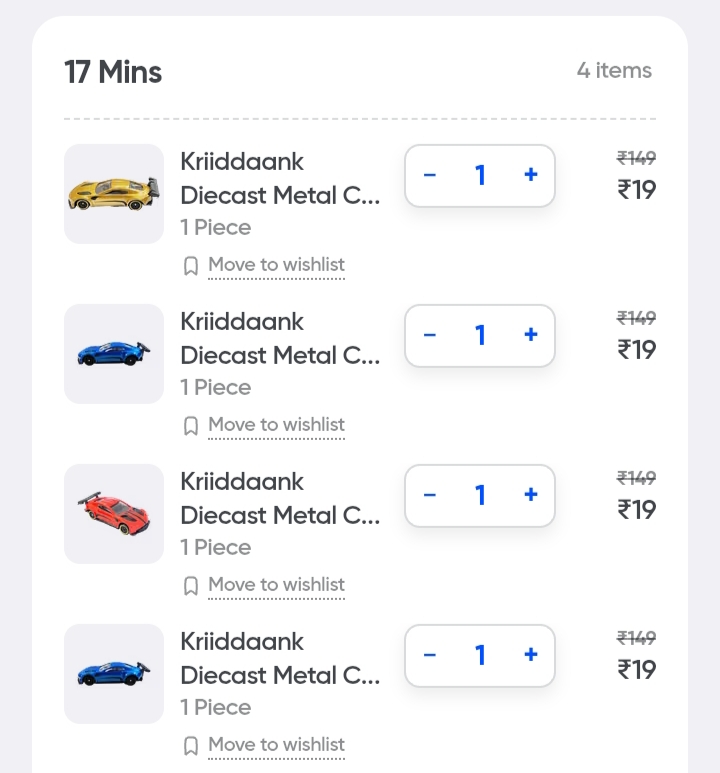This screenshot has width=720, height=773.
Task: Click bookmark icon under the red car item
Action: (191, 586)
